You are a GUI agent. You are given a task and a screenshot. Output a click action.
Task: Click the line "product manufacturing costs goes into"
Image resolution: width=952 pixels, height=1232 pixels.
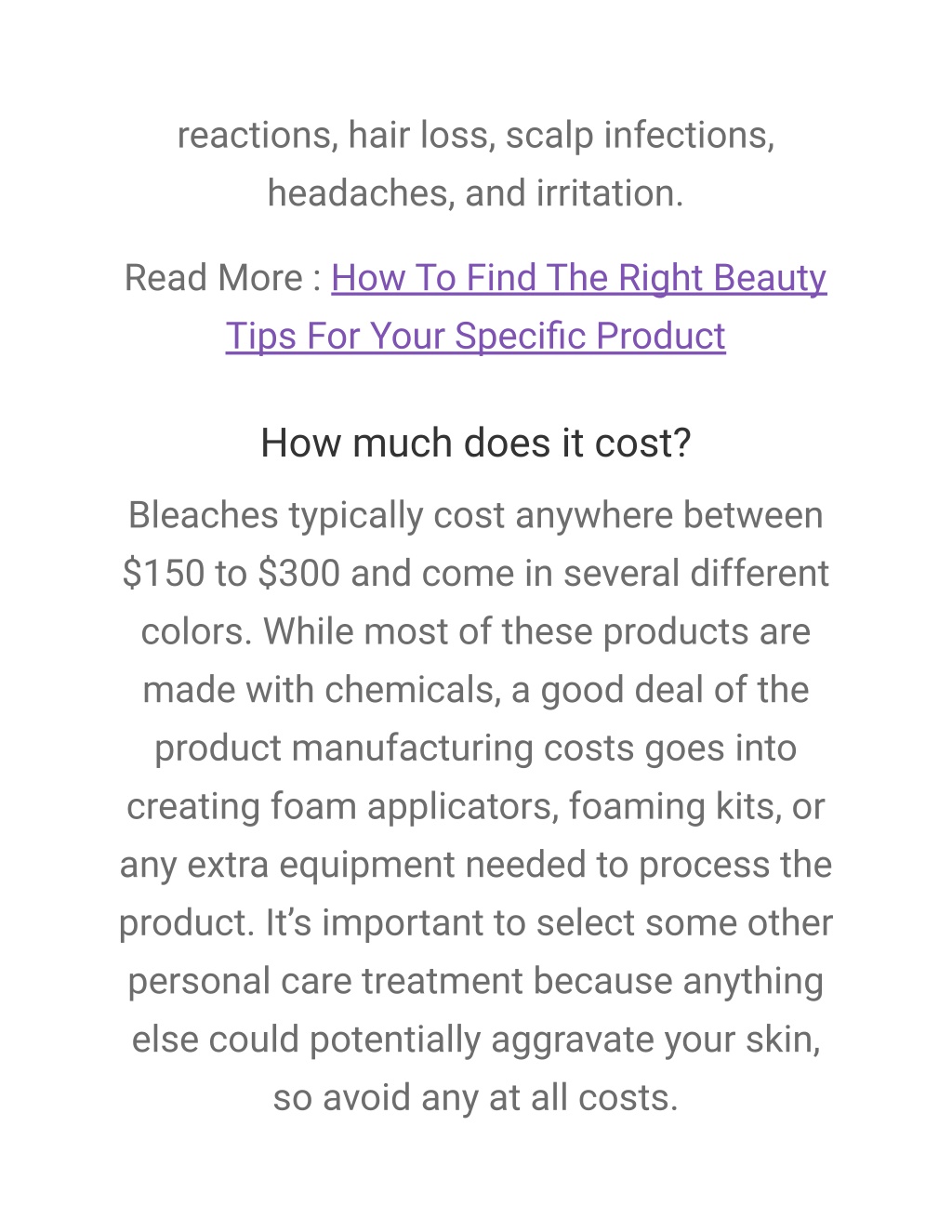(x=475, y=748)
